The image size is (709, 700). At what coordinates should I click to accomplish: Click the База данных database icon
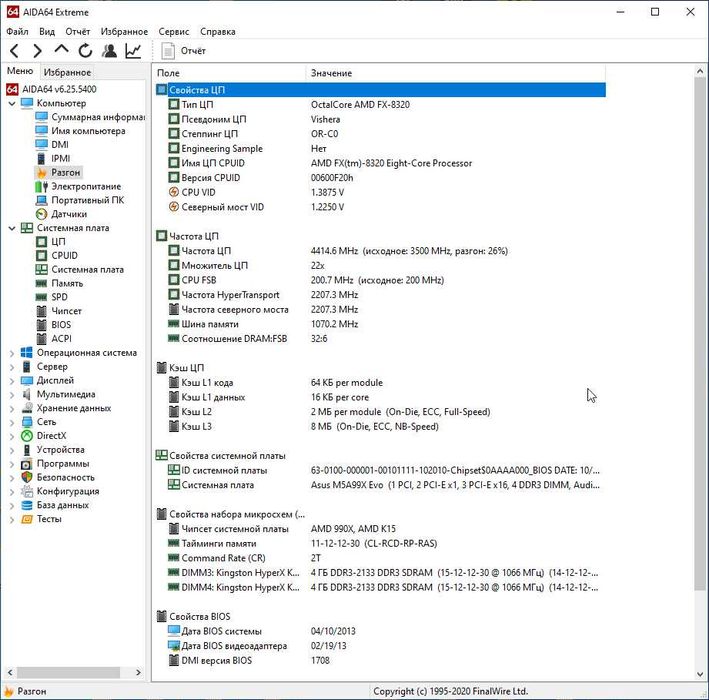(27, 505)
